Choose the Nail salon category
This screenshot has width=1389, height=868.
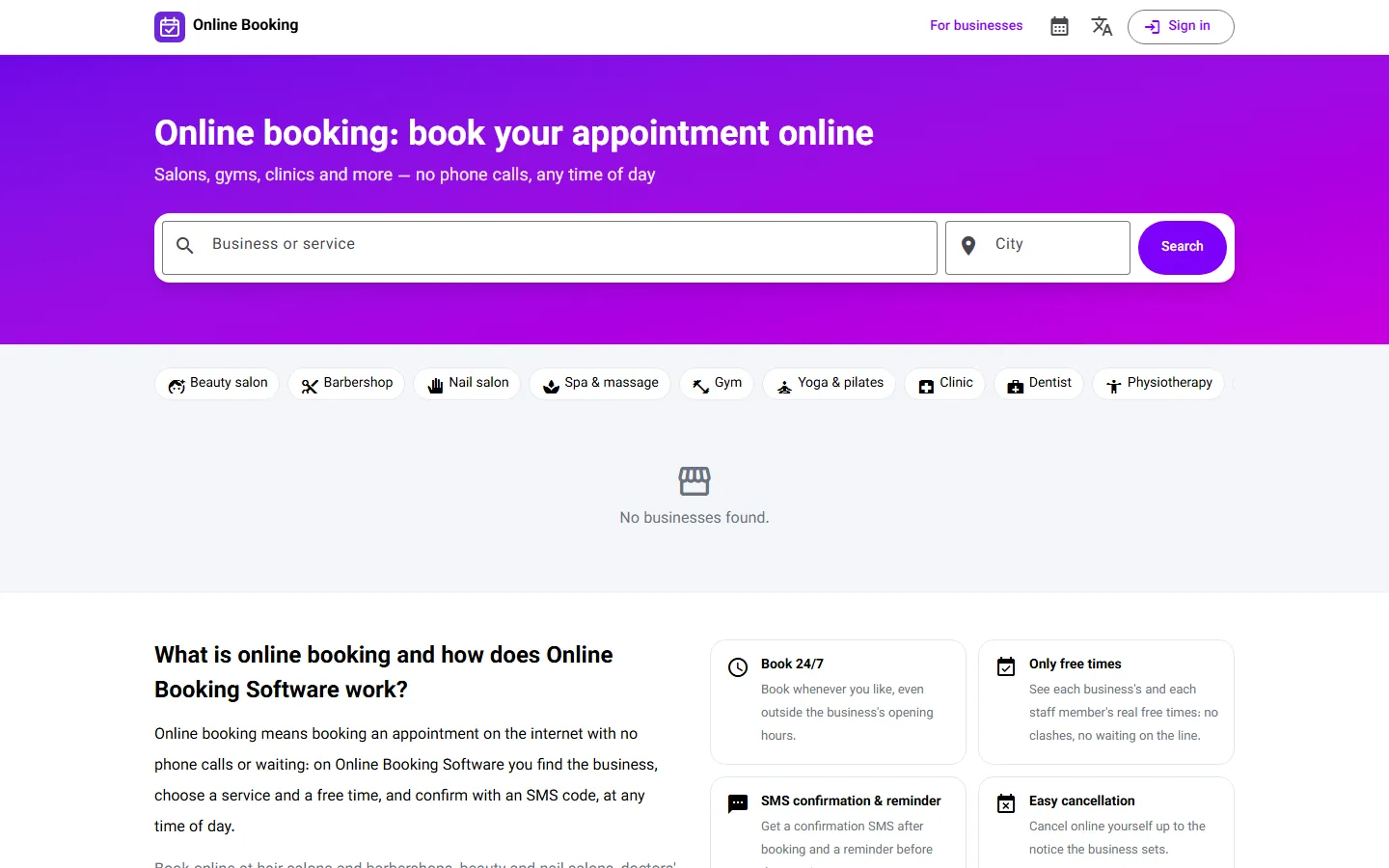(x=467, y=384)
